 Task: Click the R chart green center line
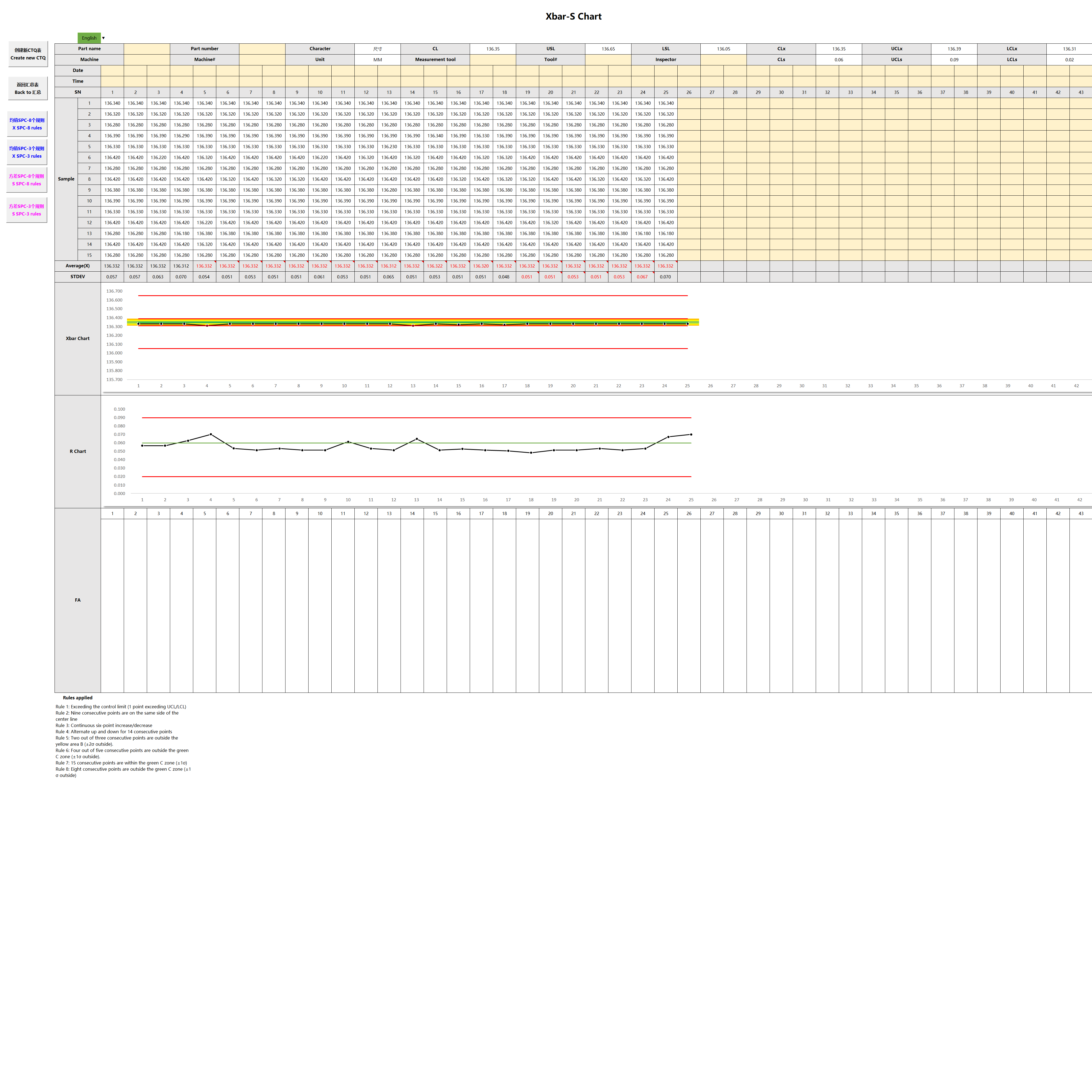click(417, 443)
